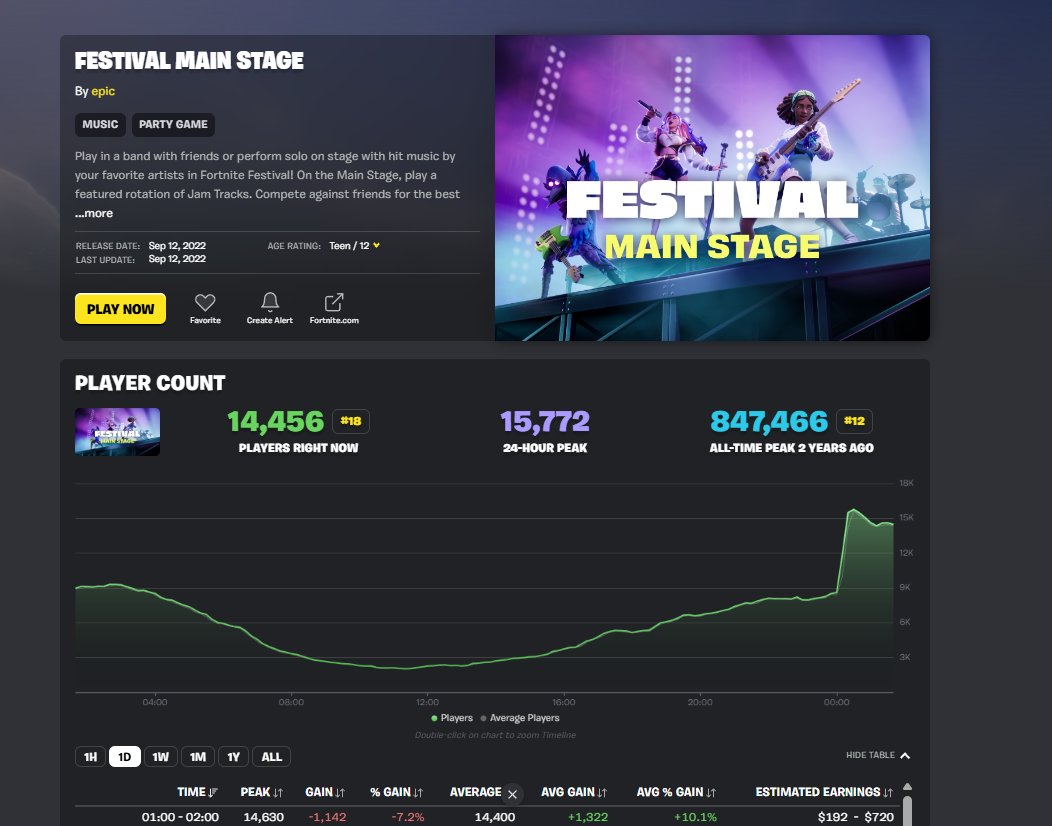Click the -7.2% gain cell
This screenshot has height=826, width=1052.
click(408, 817)
